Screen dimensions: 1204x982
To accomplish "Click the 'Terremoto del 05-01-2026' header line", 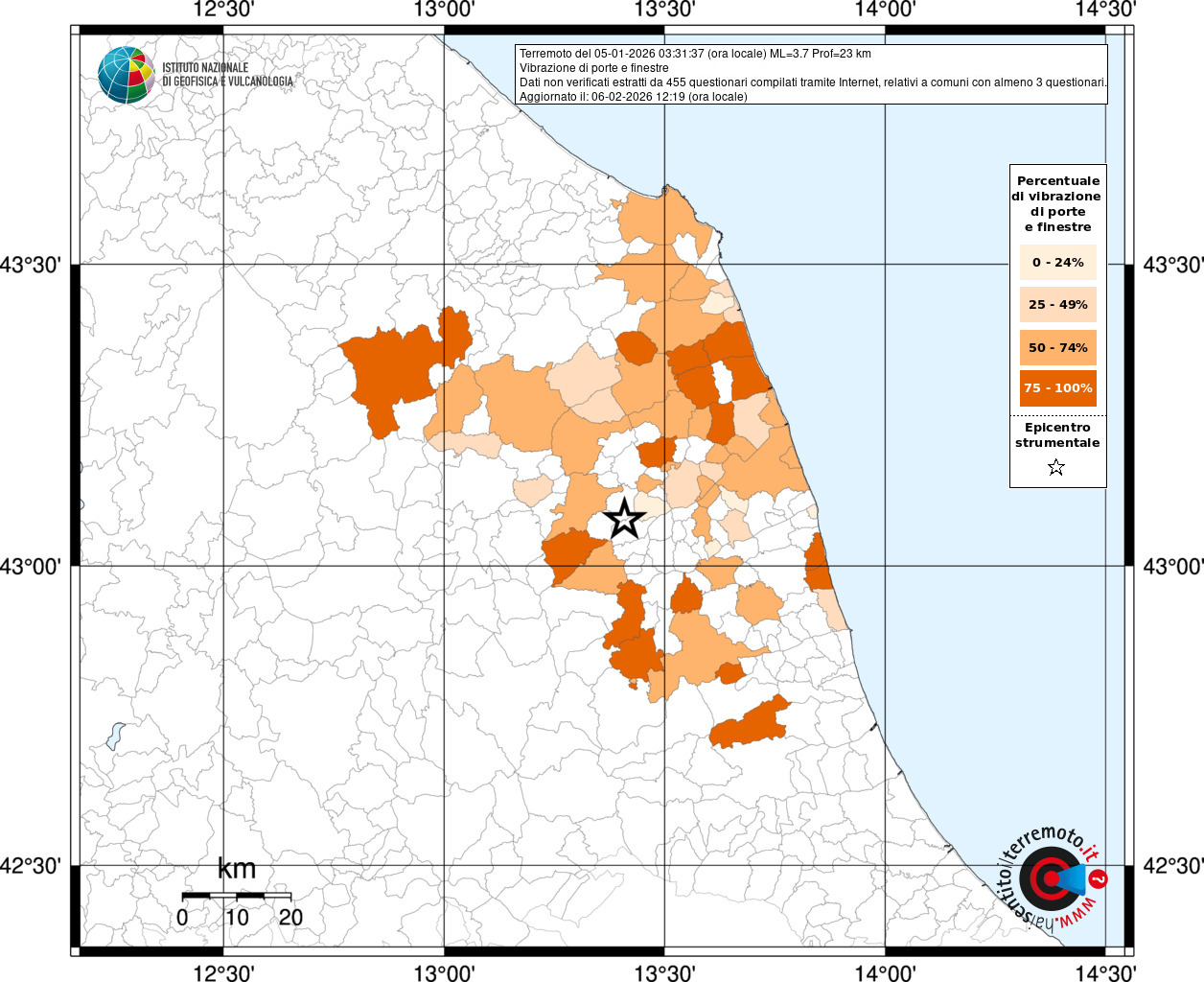I will click(x=695, y=54).
